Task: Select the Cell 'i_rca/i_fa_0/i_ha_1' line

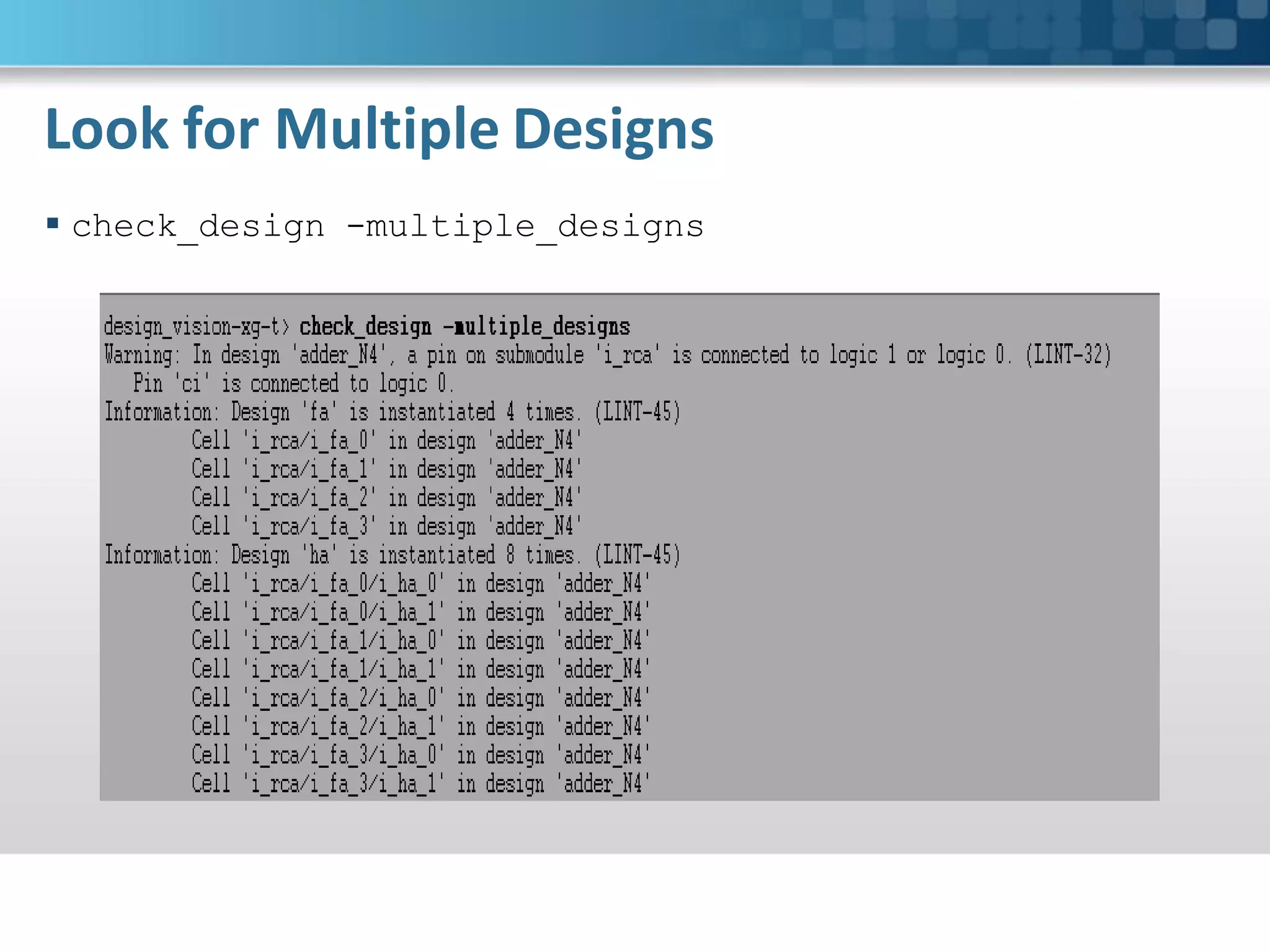Action: [x=420, y=612]
